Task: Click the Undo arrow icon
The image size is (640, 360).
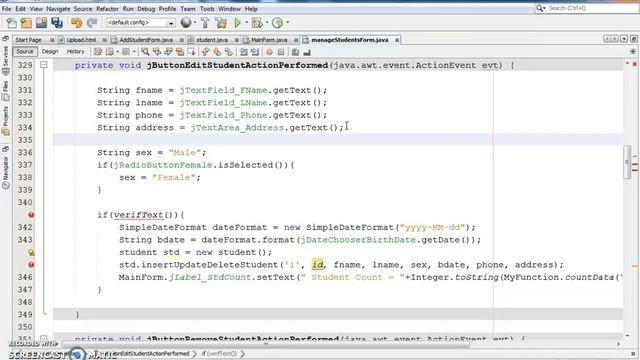Action: pyautogui.click(x=76, y=23)
